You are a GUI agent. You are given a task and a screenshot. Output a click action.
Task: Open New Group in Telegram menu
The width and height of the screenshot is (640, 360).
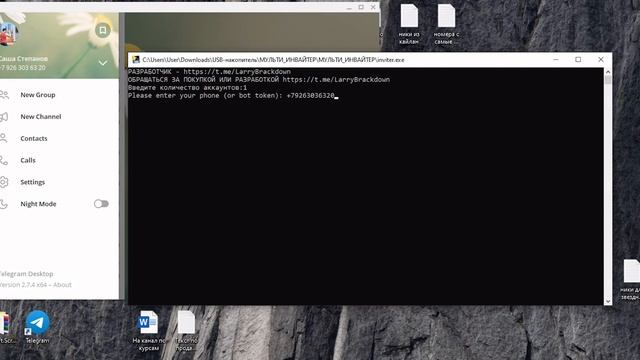(x=60, y=95)
